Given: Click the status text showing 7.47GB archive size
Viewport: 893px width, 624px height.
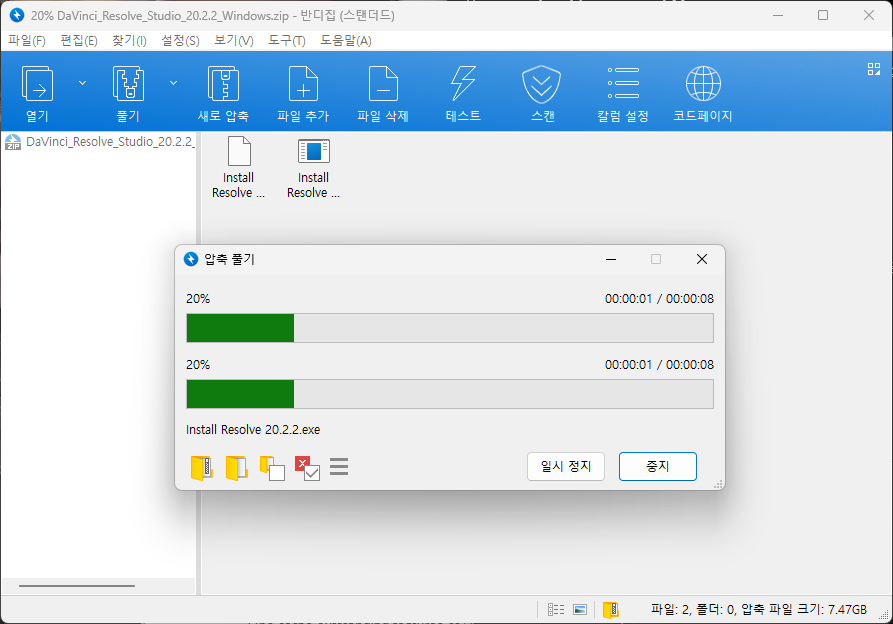Looking at the screenshot, I should tap(759, 610).
